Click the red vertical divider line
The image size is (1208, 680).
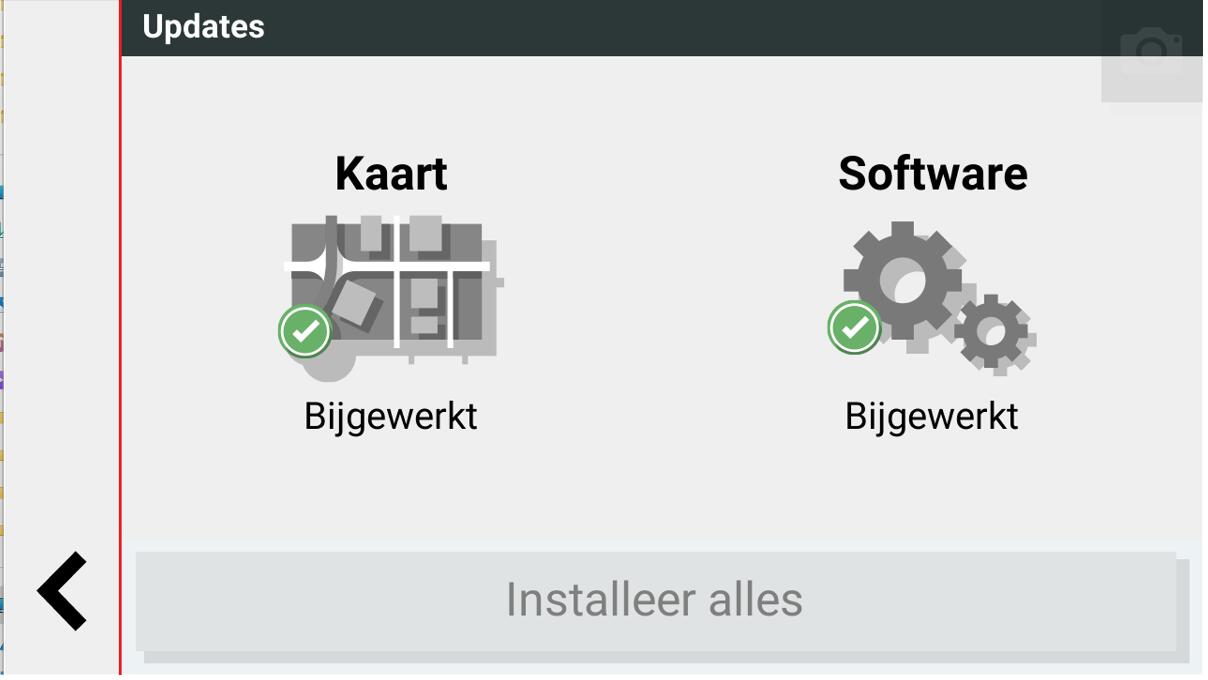120,340
